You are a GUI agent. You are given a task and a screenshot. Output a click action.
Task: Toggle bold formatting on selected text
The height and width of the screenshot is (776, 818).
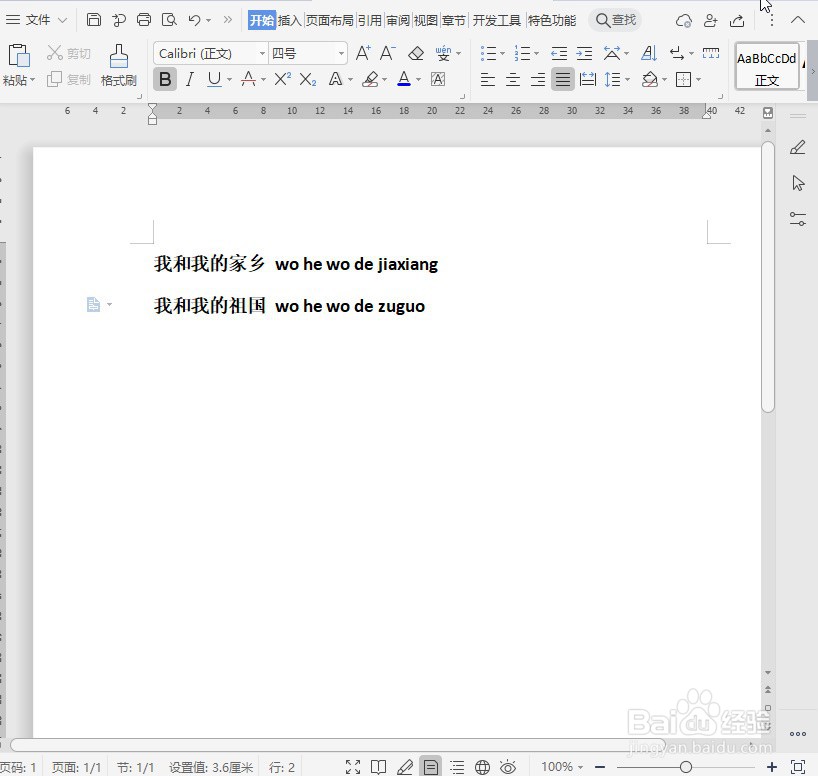(x=164, y=79)
